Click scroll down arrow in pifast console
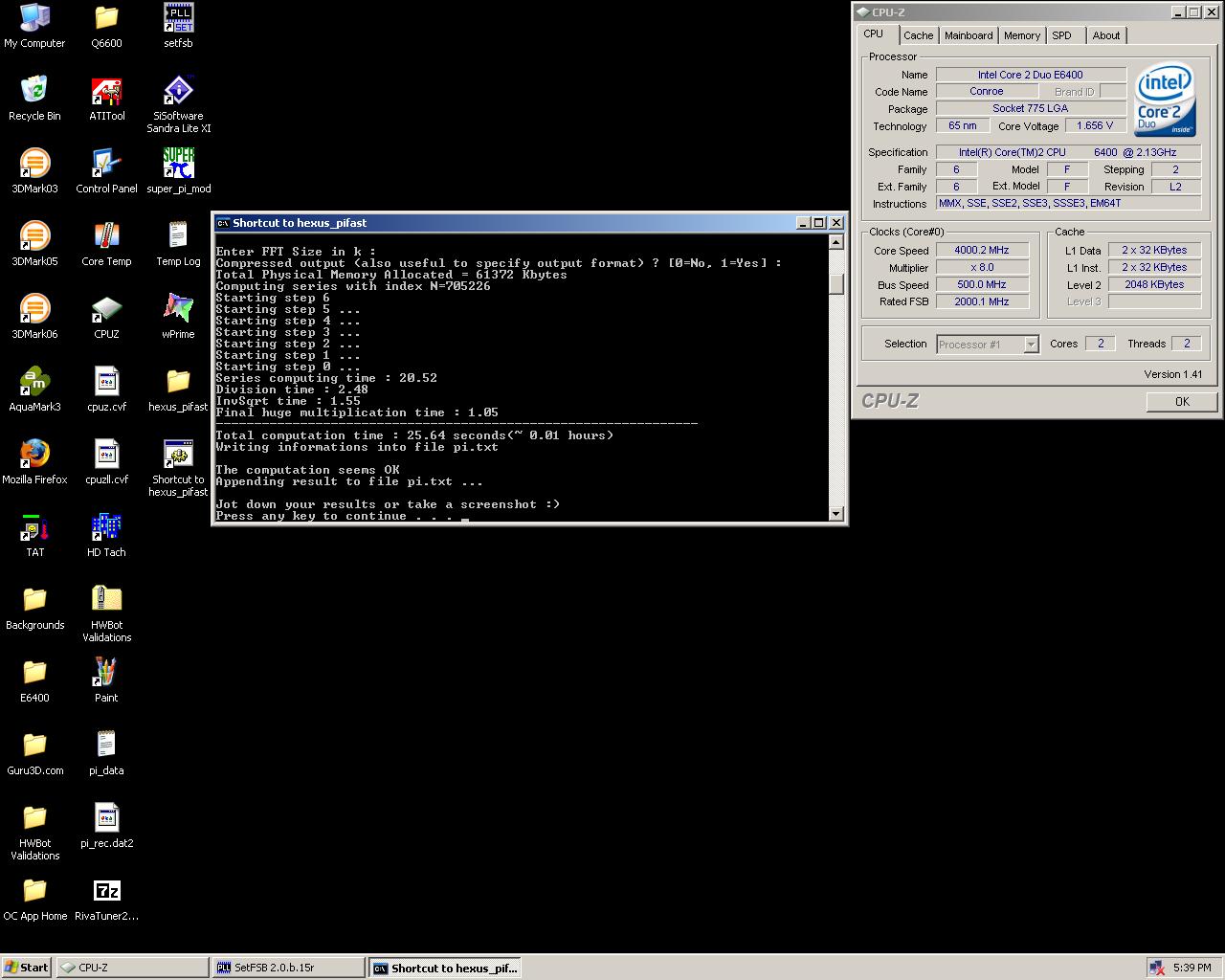Screen dimensions: 1225x980 pyautogui.click(x=835, y=514)
